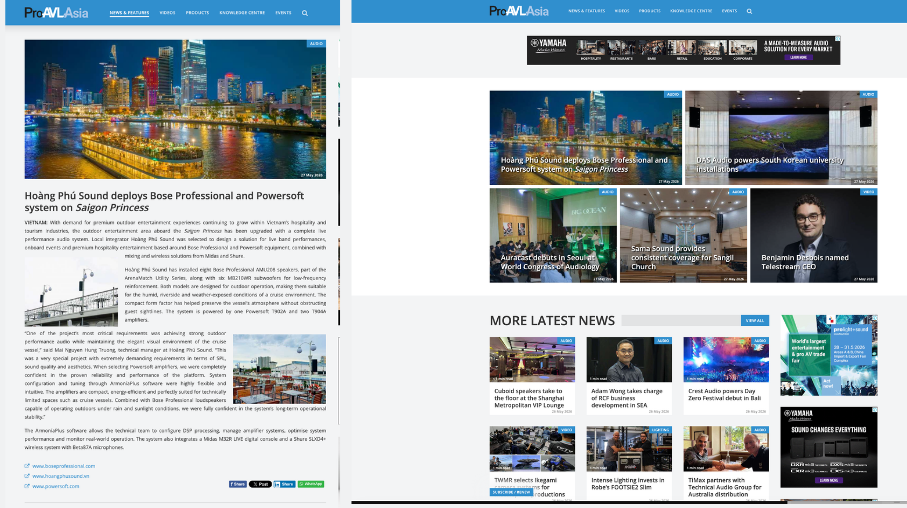Click the search icon in the left page header

pyautogui.click(x=305, y=13)
